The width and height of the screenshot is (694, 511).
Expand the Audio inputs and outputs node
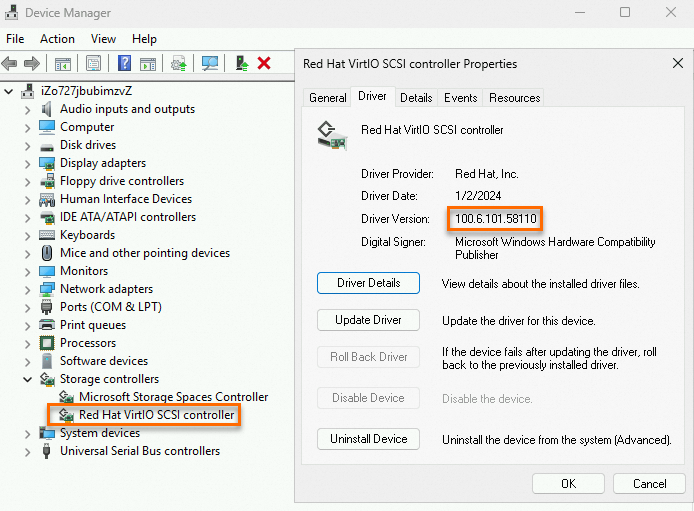click(27, 110)
